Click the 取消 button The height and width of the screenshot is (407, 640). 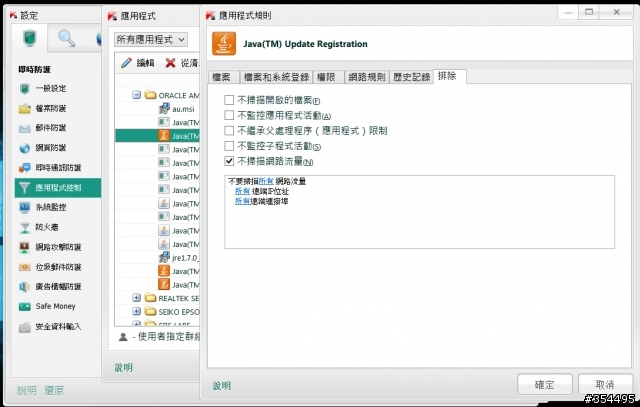pos(605,385)
